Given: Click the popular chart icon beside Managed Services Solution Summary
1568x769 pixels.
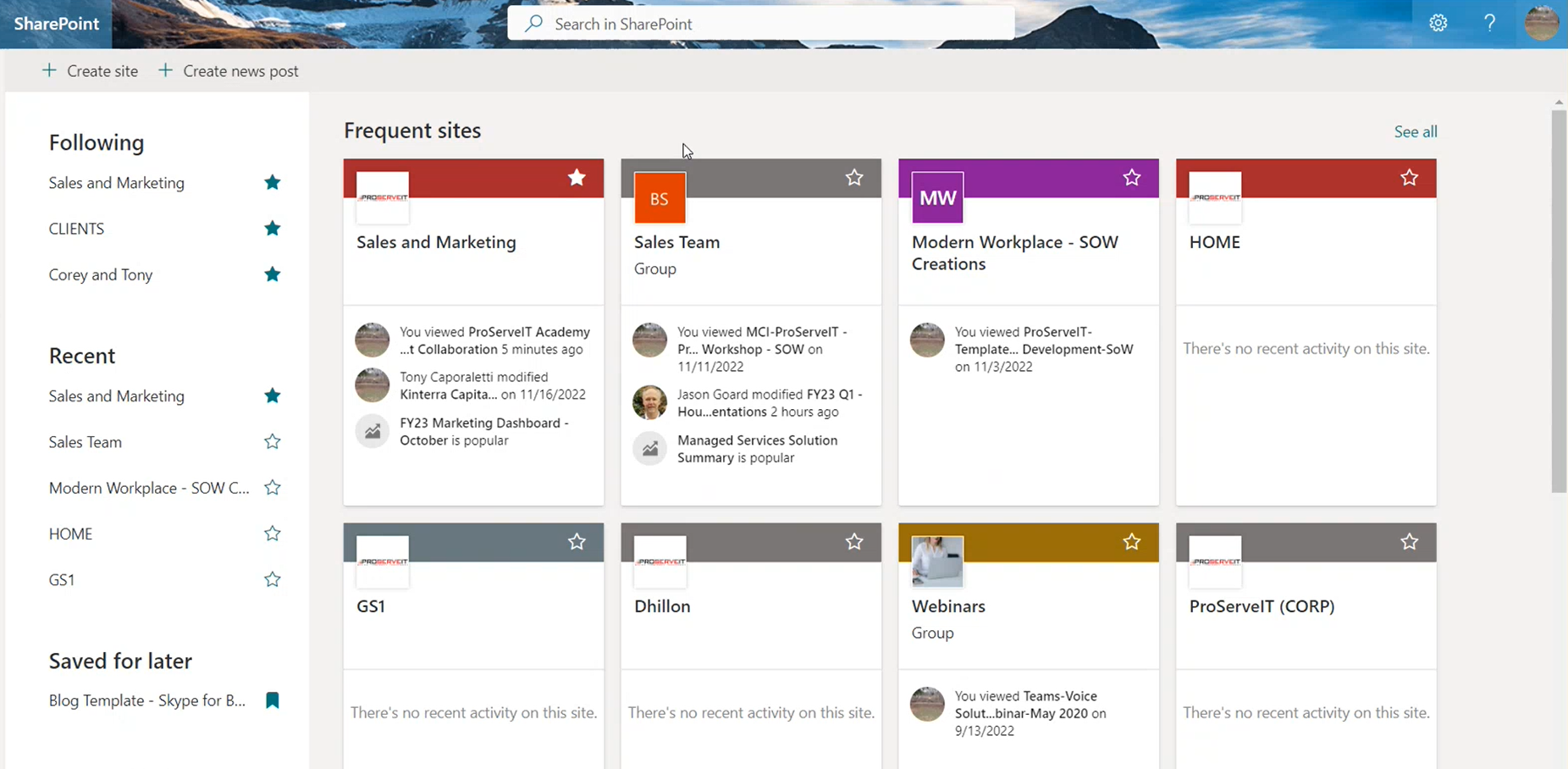Looking at the screenshot, I should click(x=649, y=449).
